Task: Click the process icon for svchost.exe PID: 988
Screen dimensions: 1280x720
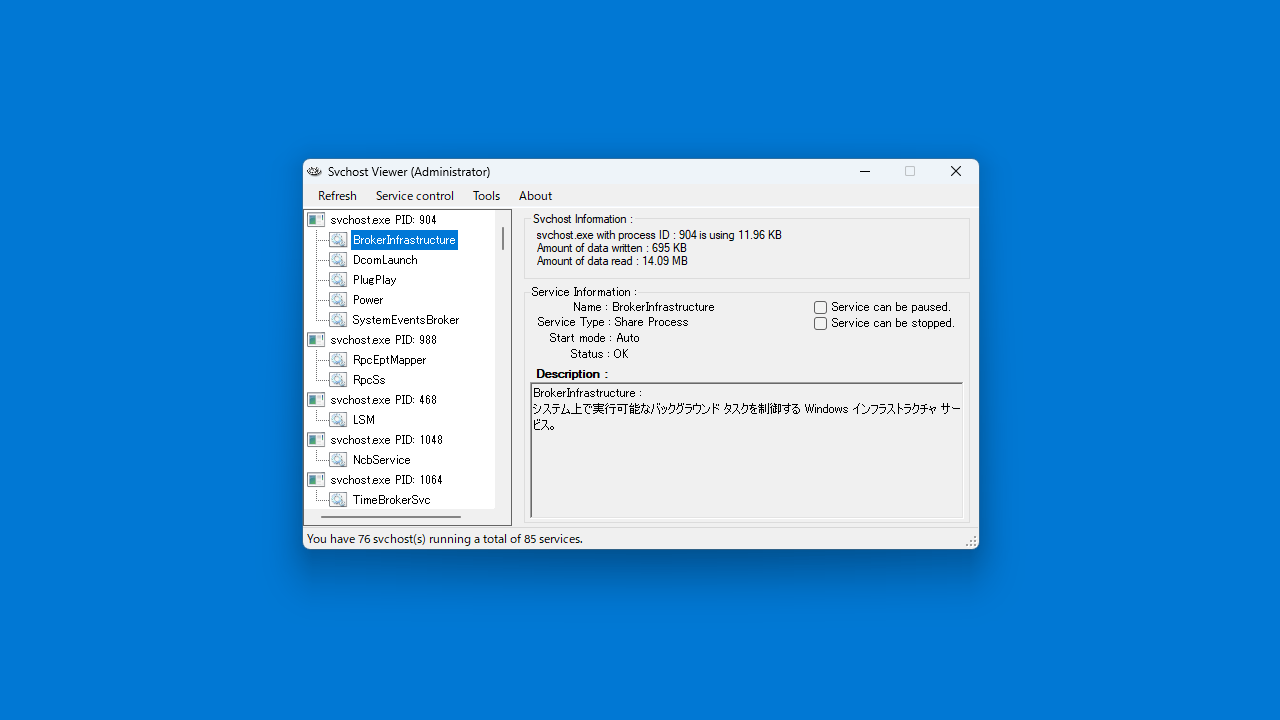Action: tap(316, 340)
